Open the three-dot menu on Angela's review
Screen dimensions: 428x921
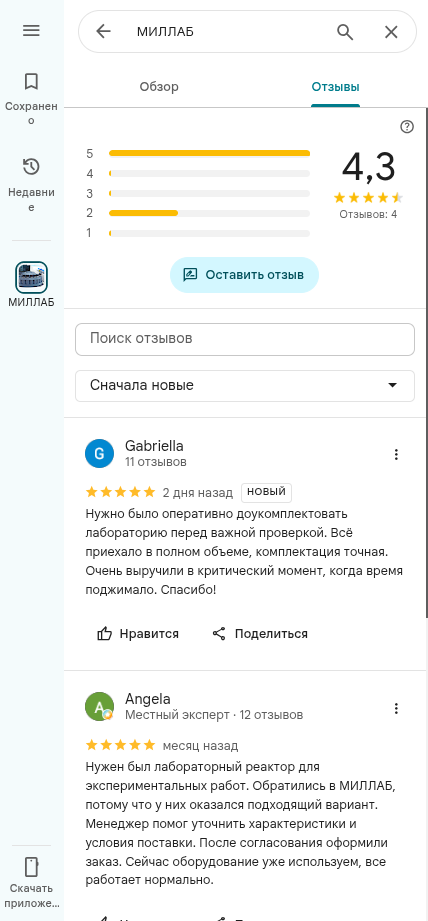396,708
